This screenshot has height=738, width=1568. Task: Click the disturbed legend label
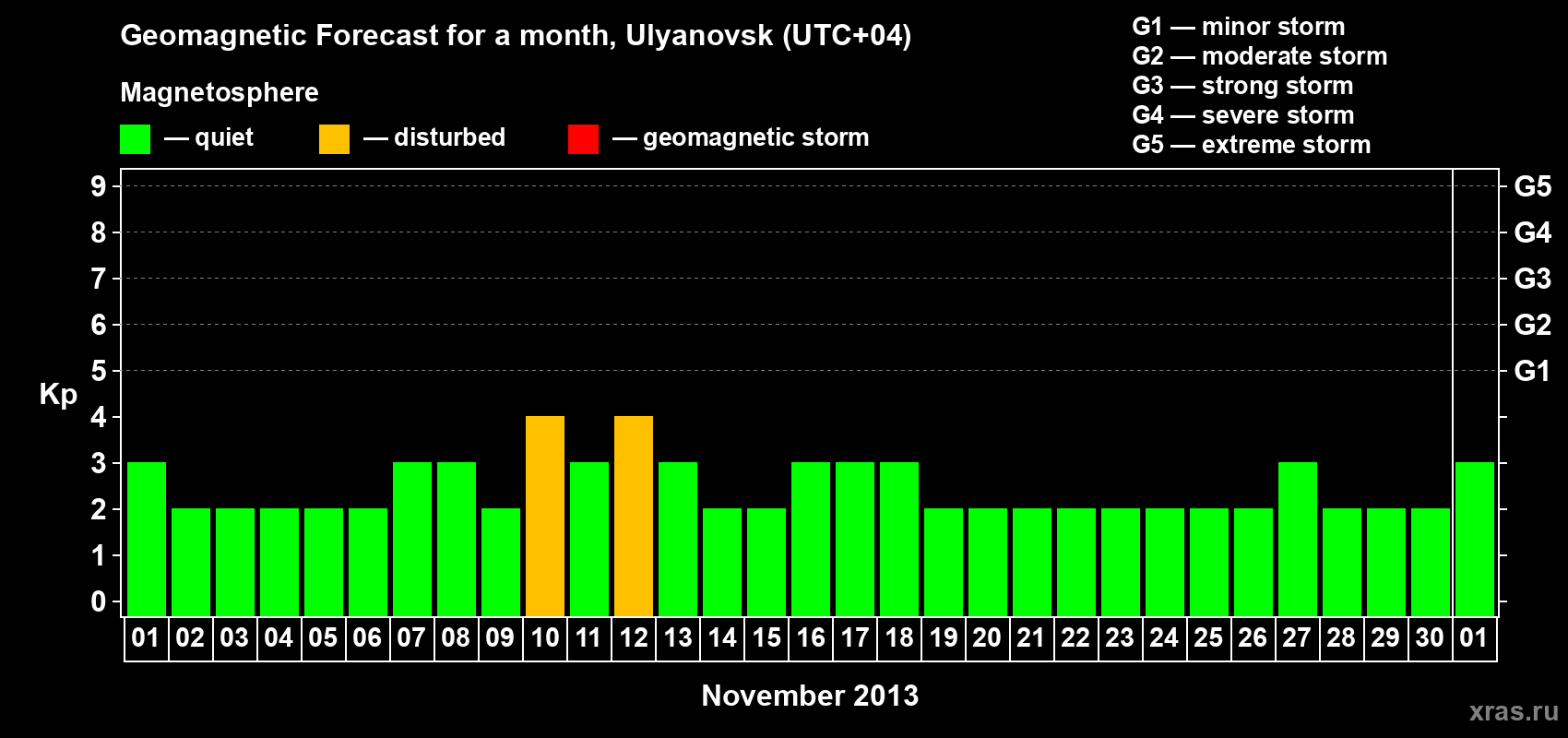coord(450,137)
